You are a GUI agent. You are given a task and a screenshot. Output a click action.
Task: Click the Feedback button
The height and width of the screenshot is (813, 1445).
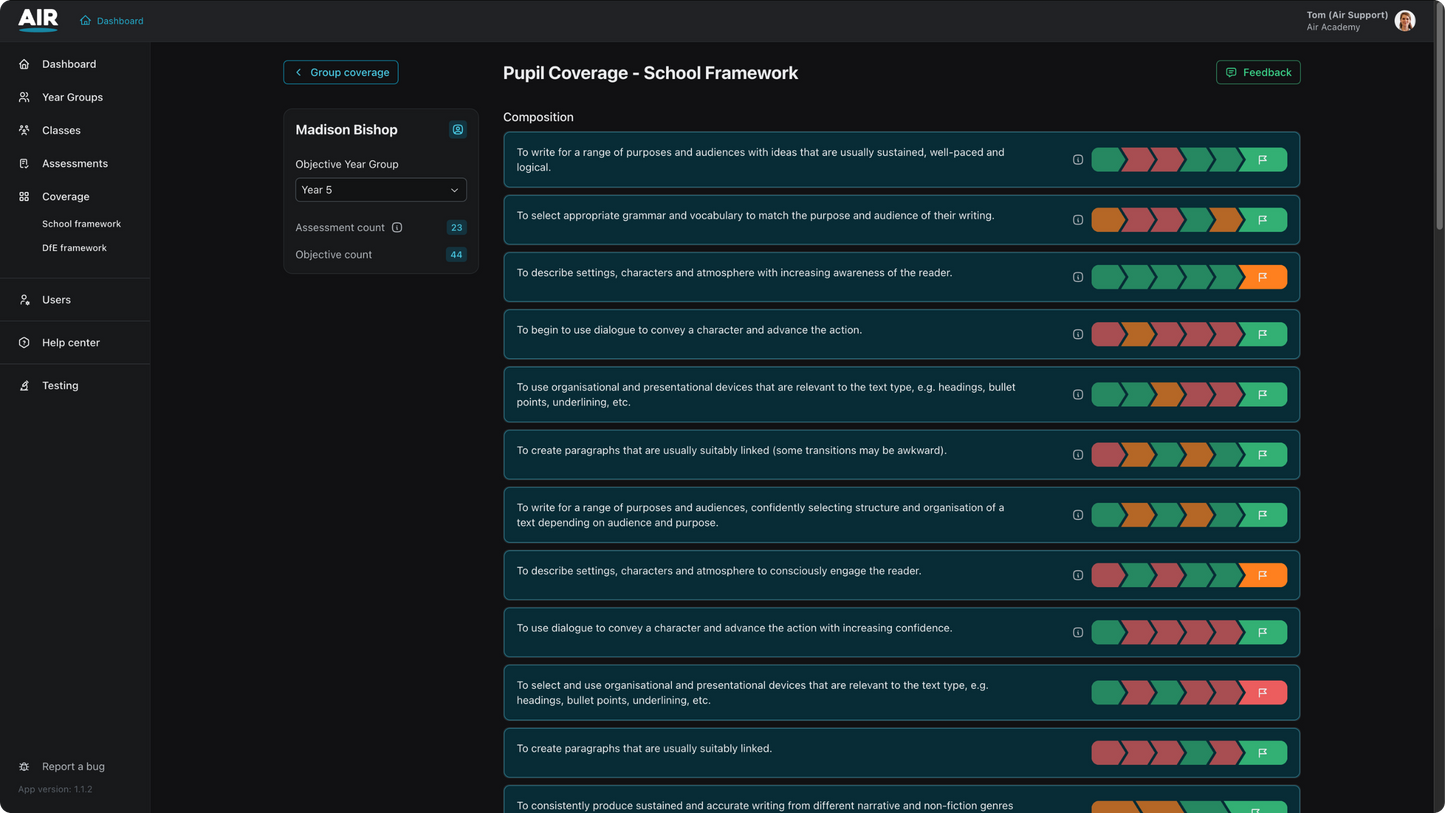pos(1258,72)
